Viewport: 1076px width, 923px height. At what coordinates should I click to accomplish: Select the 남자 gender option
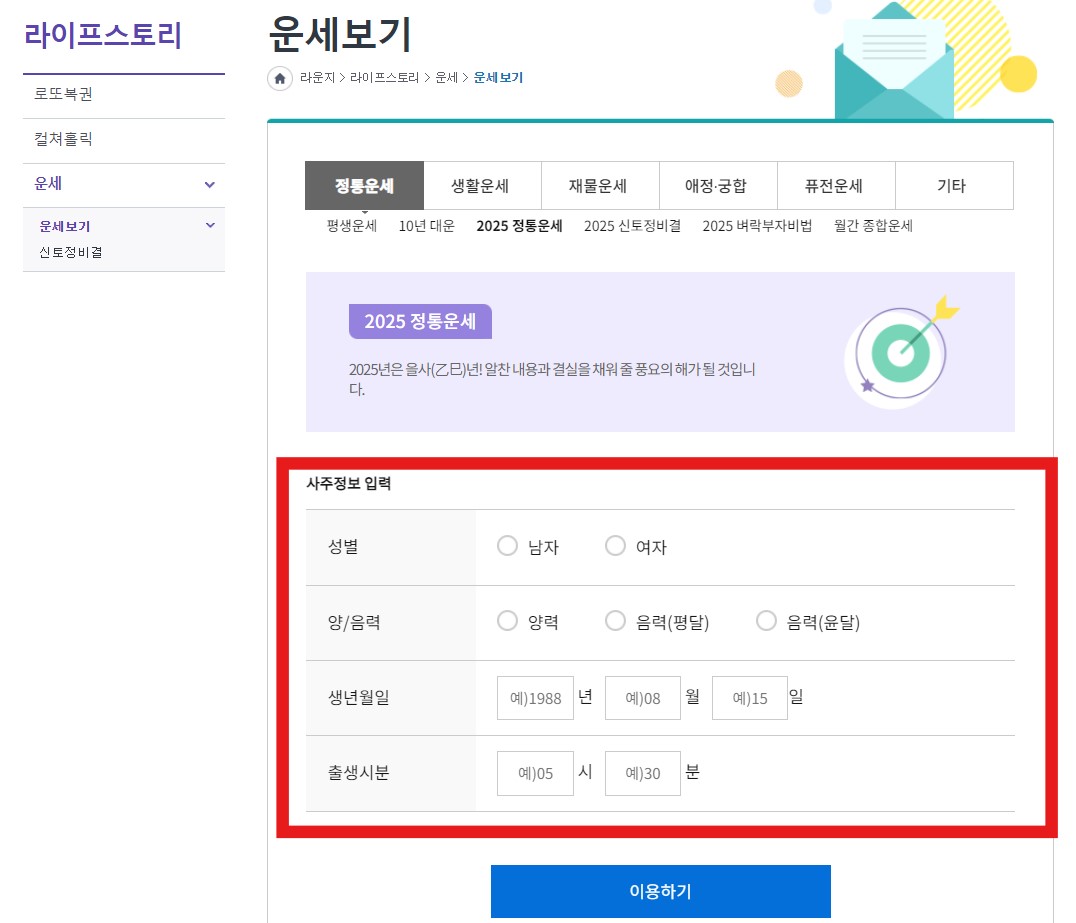[x=507, y=546]
